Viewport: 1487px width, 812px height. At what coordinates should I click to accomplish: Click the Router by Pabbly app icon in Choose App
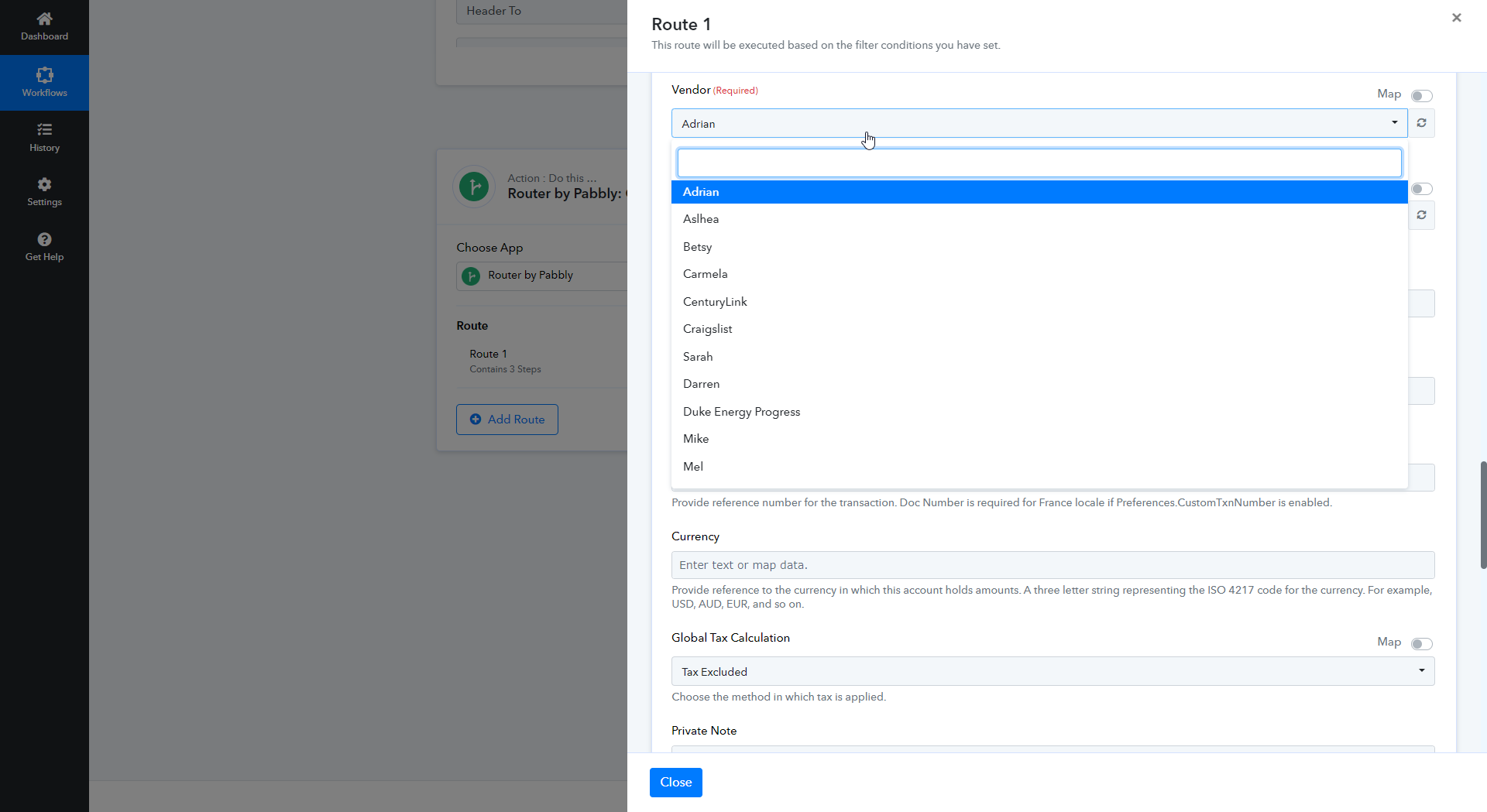coord(471,276)
